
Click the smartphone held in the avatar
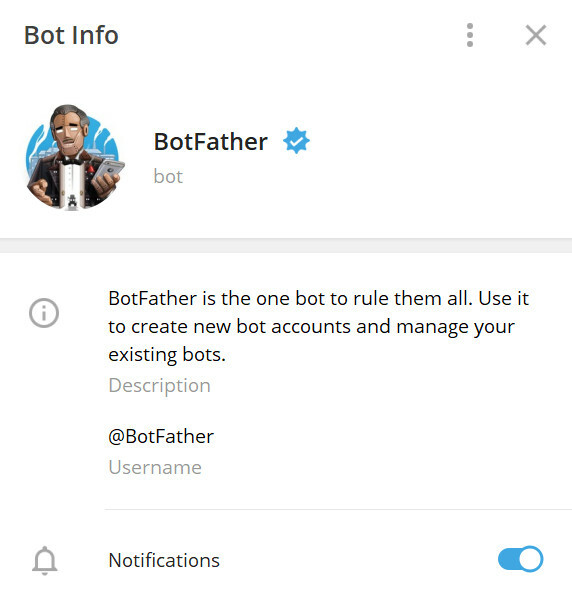(109, 170)
